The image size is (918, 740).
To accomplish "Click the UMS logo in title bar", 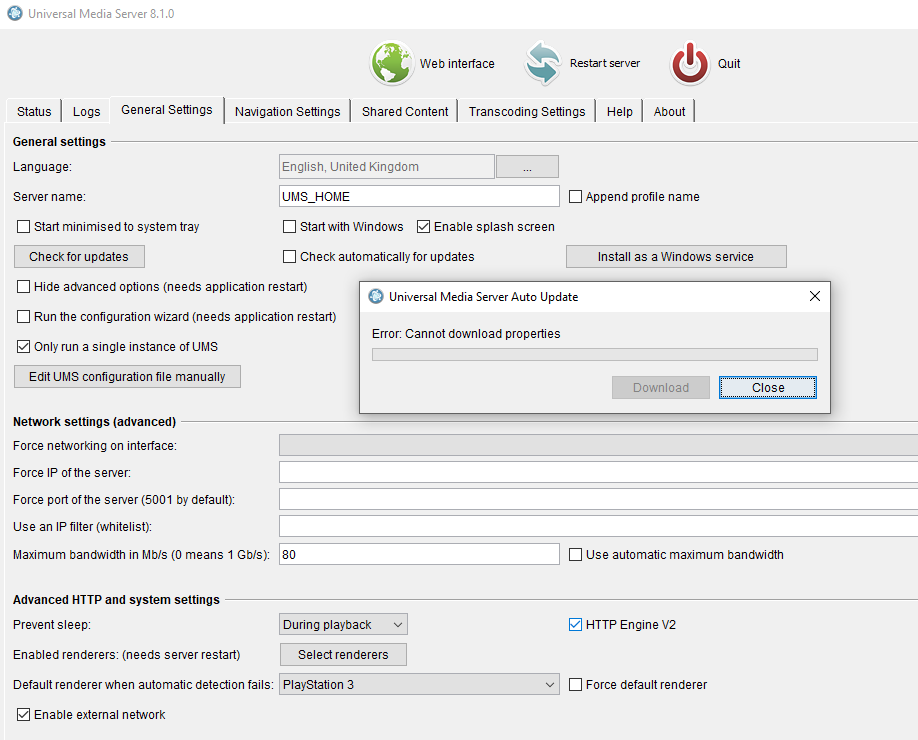I will point(15,13).
